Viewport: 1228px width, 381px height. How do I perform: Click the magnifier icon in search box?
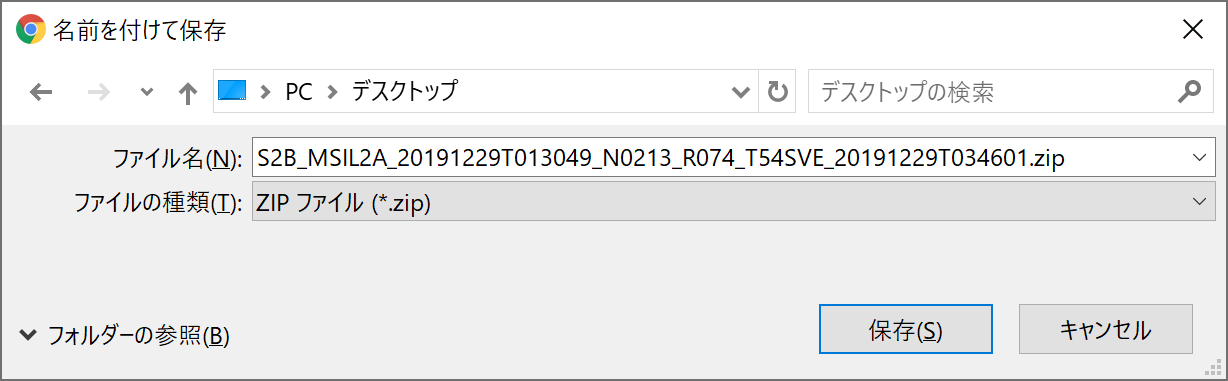coord(1189,92)
